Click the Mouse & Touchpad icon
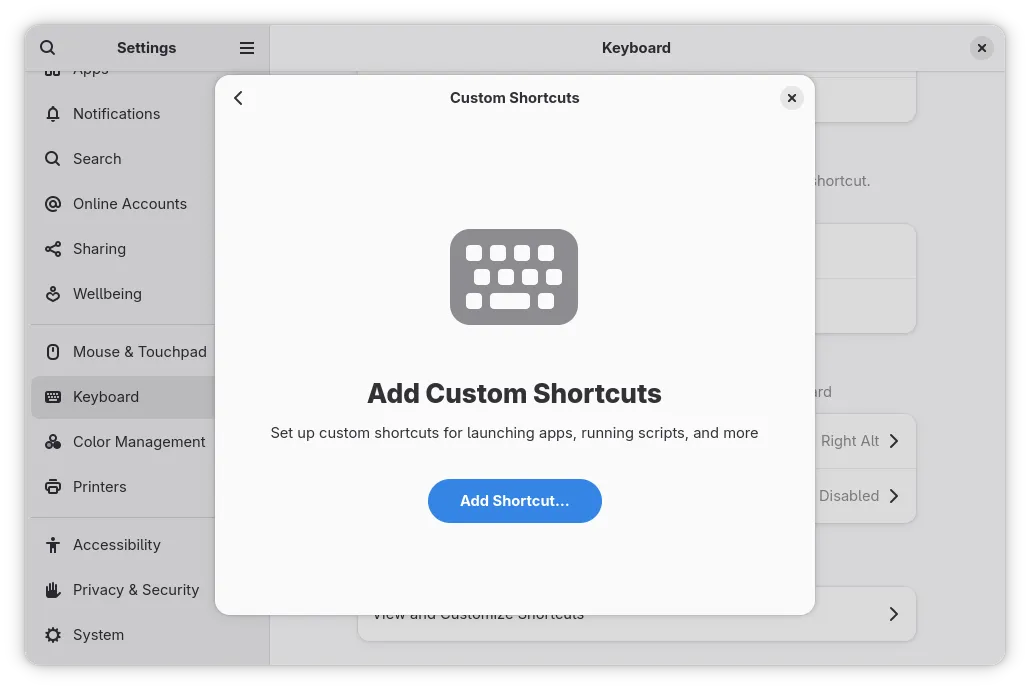The image size is (1030, 690). [53, 352]
